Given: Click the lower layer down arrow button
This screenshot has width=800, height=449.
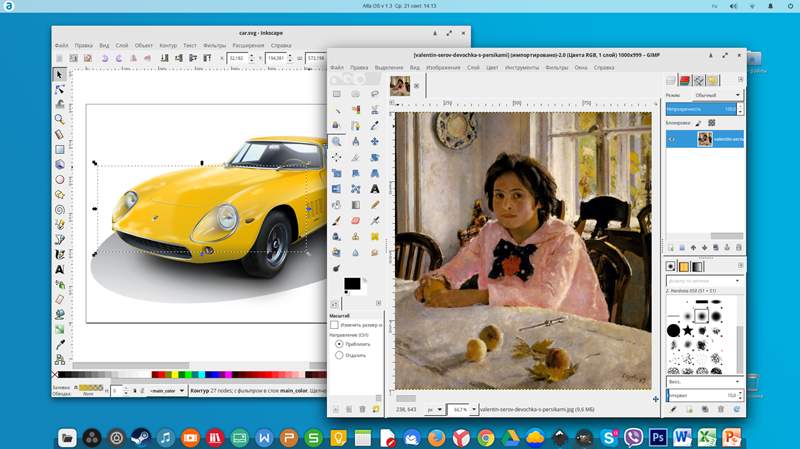Looking at the screenshot, I should click(705, 248).
